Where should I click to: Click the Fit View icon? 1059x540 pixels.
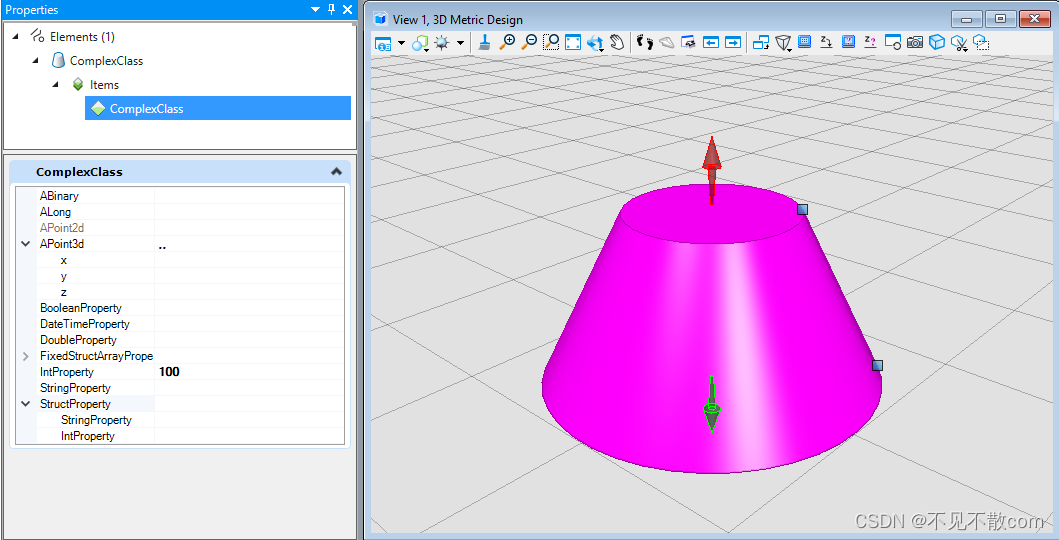(573, 43)
